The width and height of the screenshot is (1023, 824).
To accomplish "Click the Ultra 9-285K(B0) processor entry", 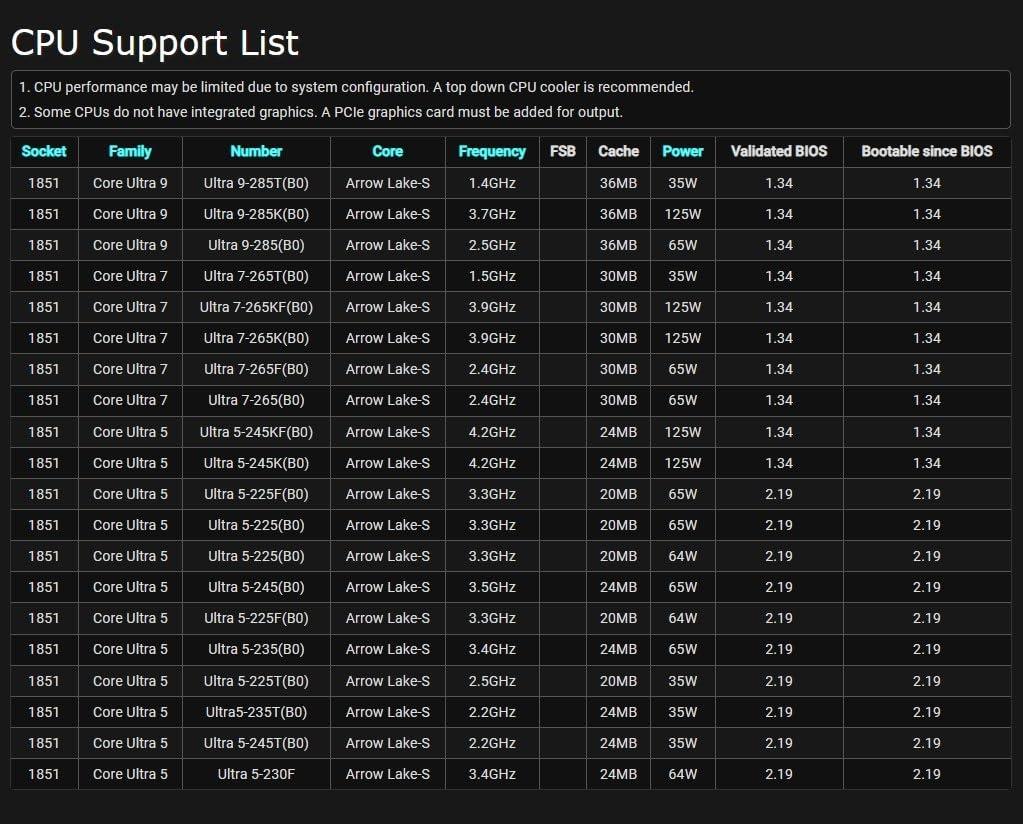I will point(256,214).
